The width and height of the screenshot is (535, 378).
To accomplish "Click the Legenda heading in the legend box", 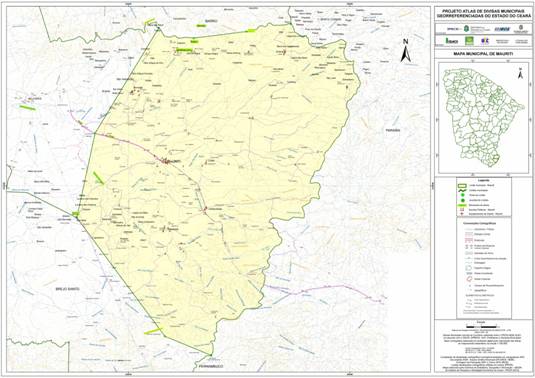I will 484,180.
